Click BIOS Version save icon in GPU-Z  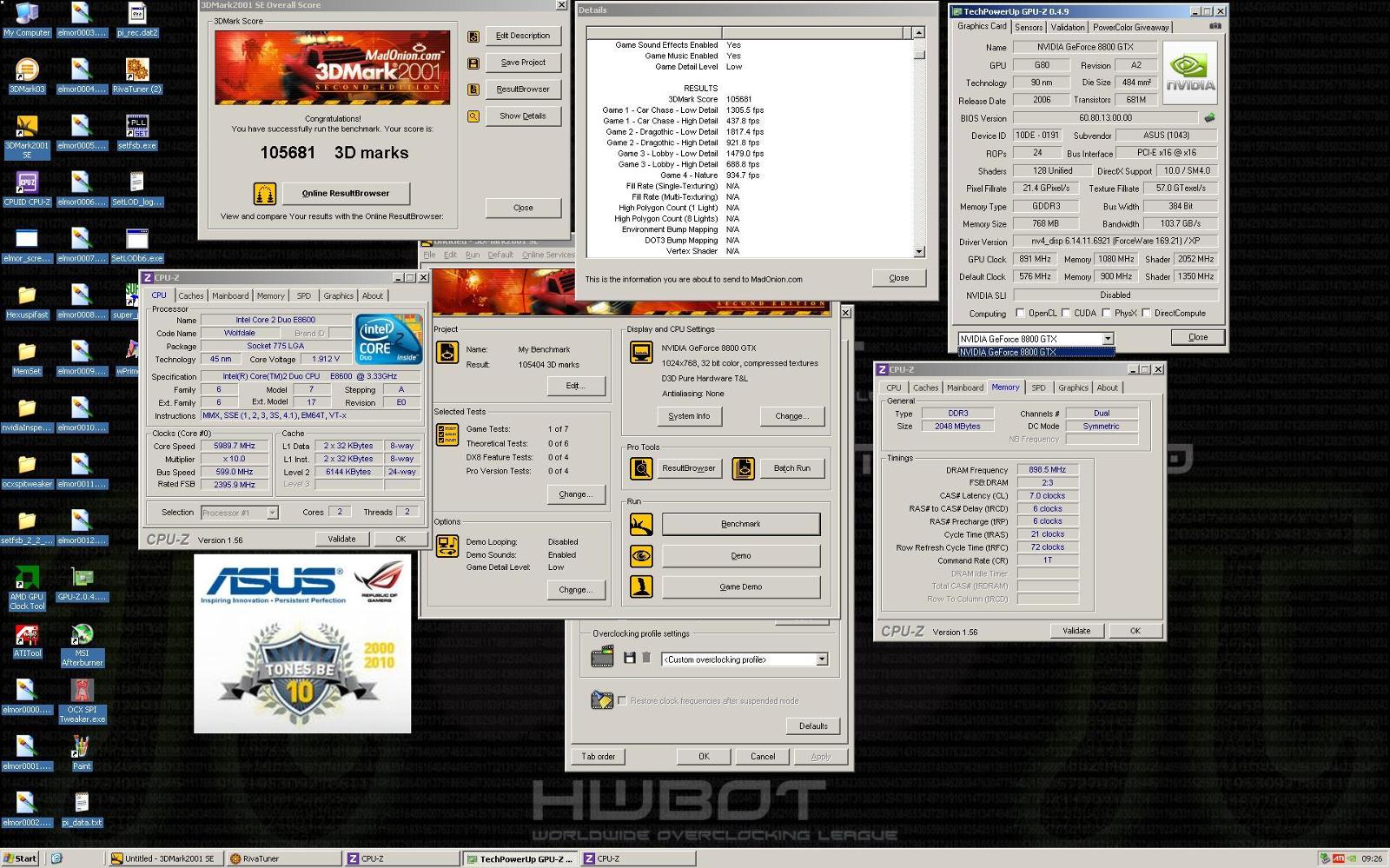(1209, 117)
